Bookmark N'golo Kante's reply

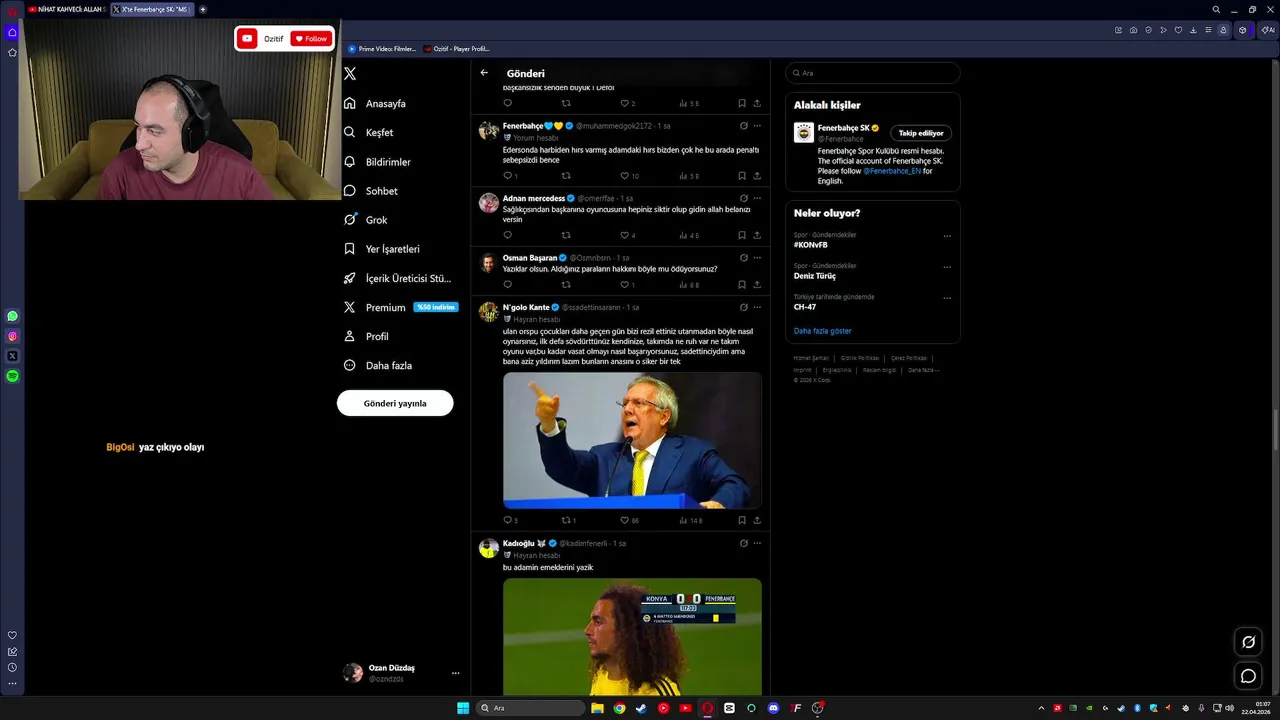(x=742, y=520)
